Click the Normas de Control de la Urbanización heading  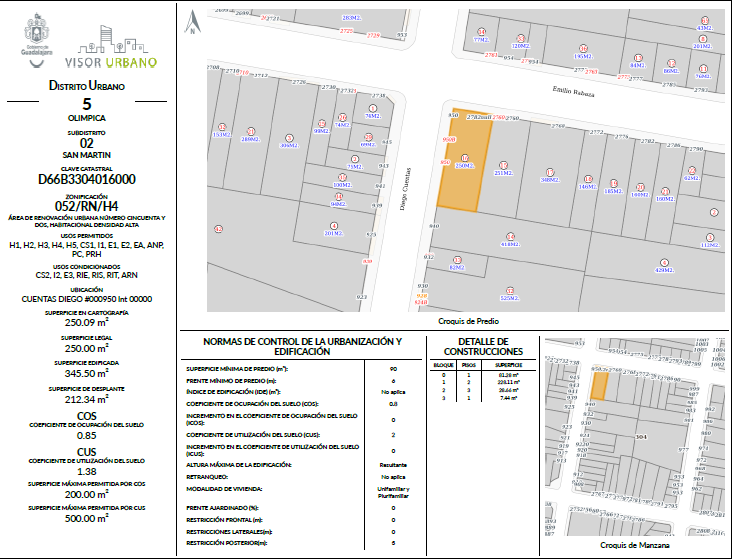[302, 346]
